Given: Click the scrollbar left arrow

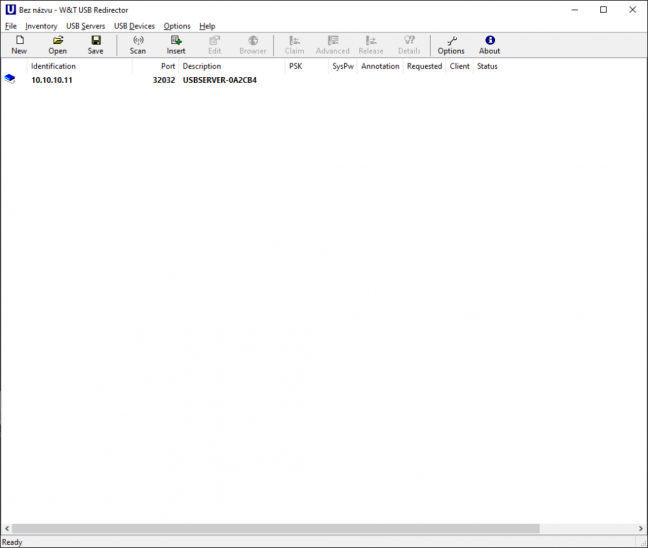Looking at the screenshot, I should (7, 529).
